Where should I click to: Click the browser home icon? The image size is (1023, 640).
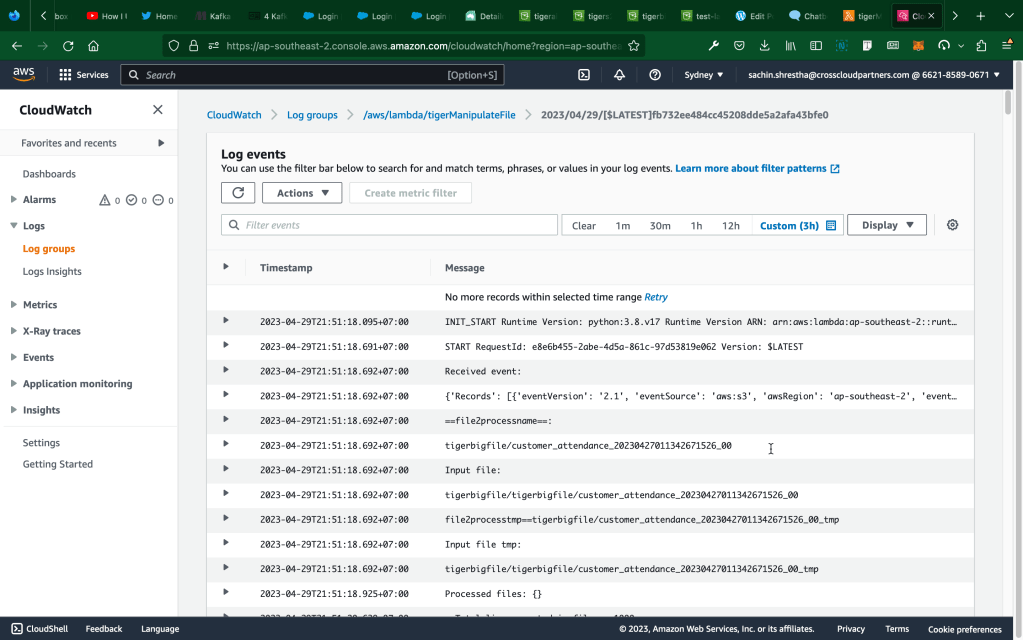[x=93, y=46]
